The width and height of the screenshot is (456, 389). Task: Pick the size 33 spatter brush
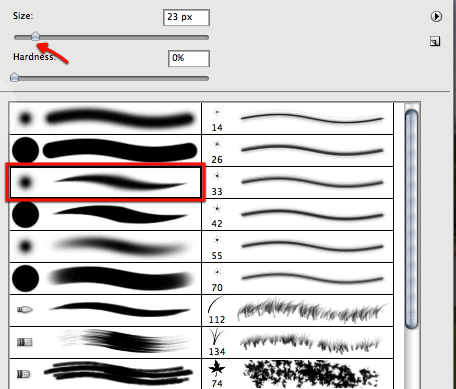coord(298,182)
